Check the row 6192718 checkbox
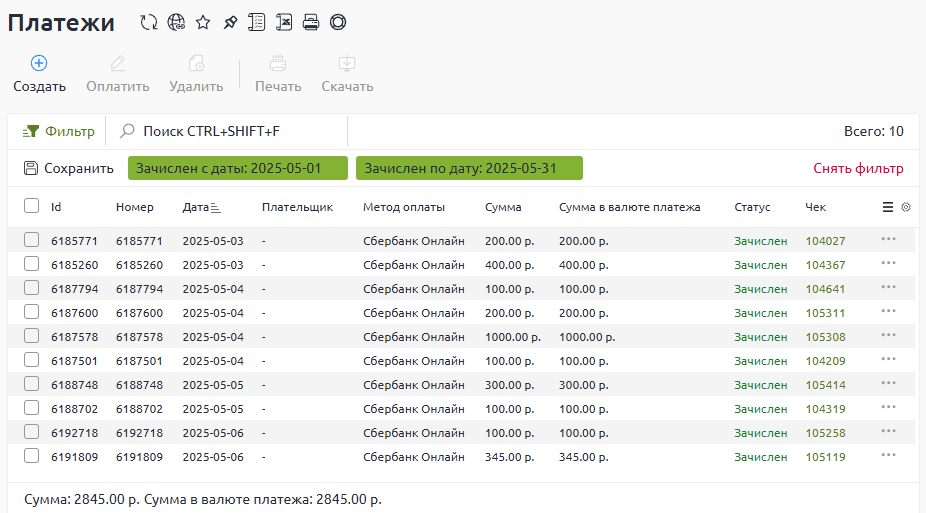The image size is (926, 513). 31,432
